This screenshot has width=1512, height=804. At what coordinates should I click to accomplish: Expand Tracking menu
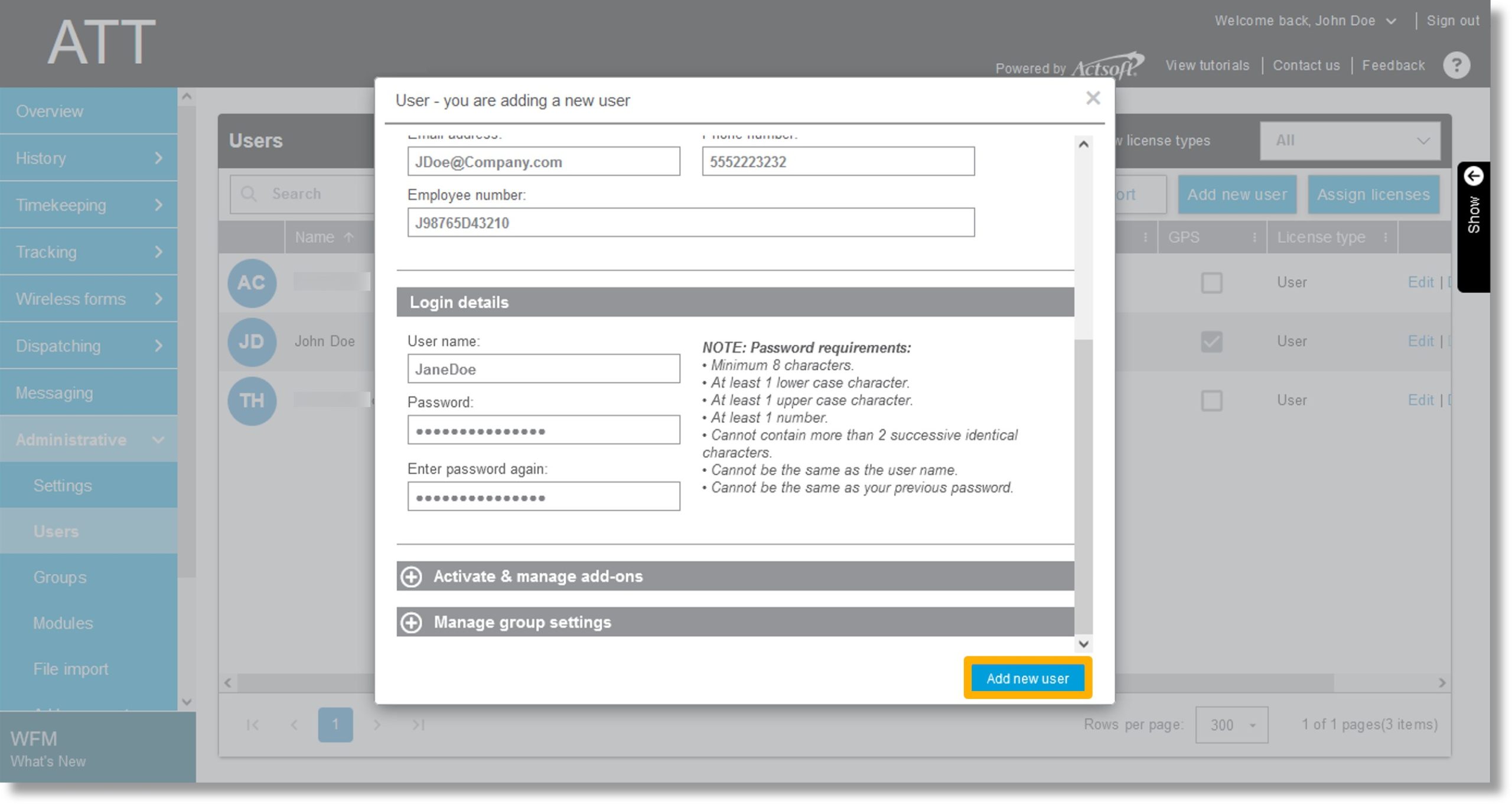click(89, 252)
